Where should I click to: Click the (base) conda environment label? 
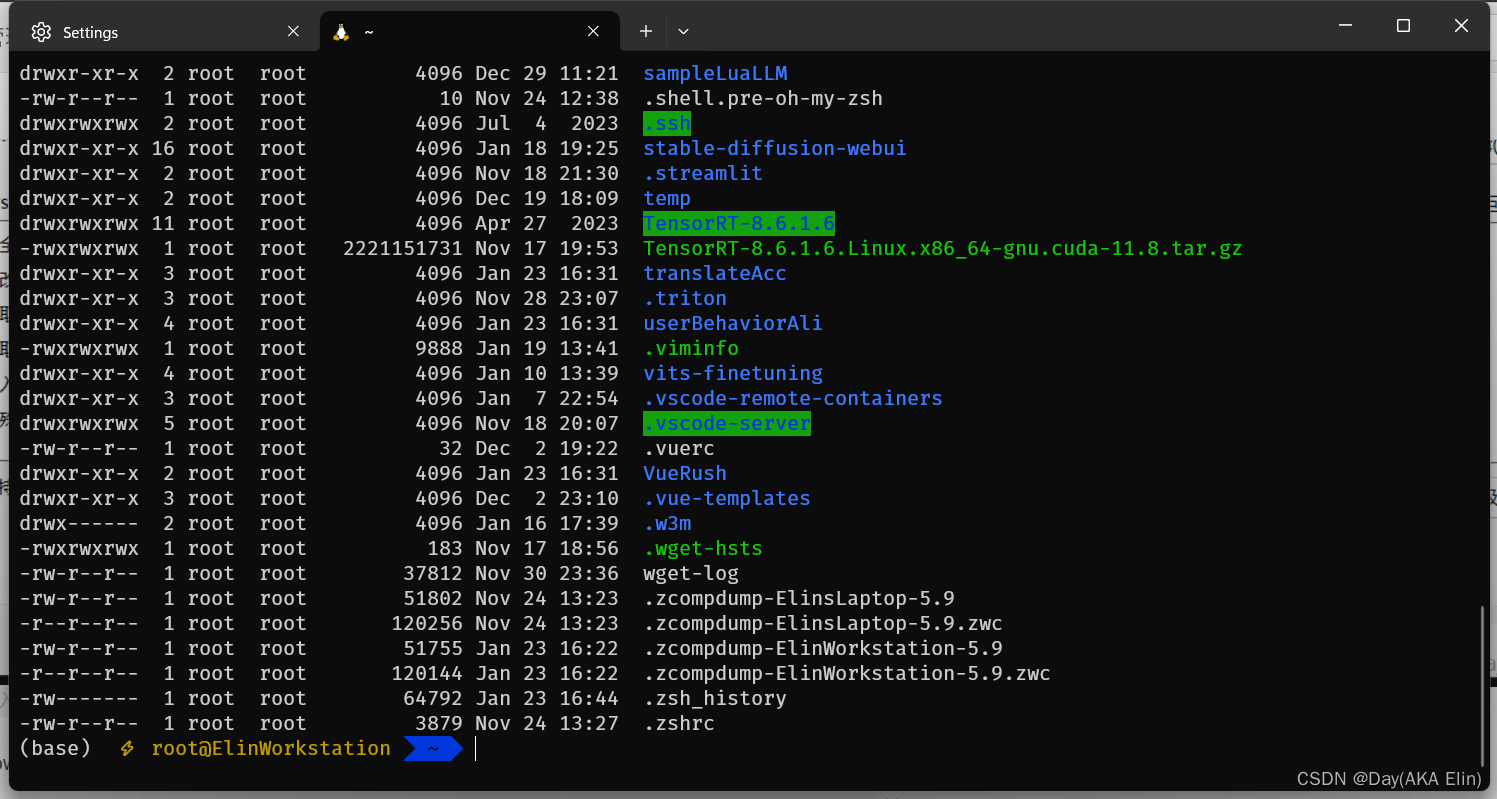click(x=55, y=749)
